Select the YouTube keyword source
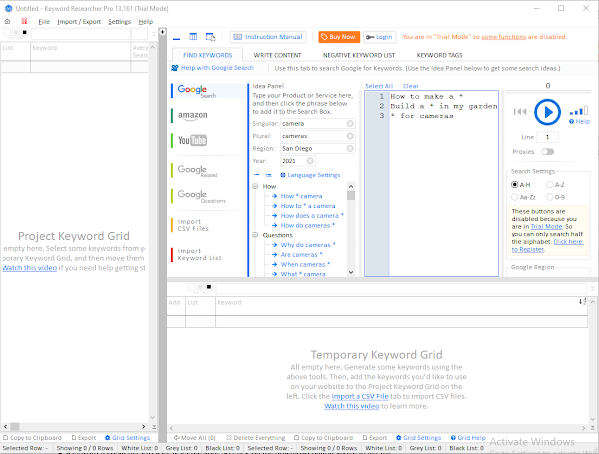Image resolution: width=599 pixels, height=454 pixels. click(x=192, y=140)
